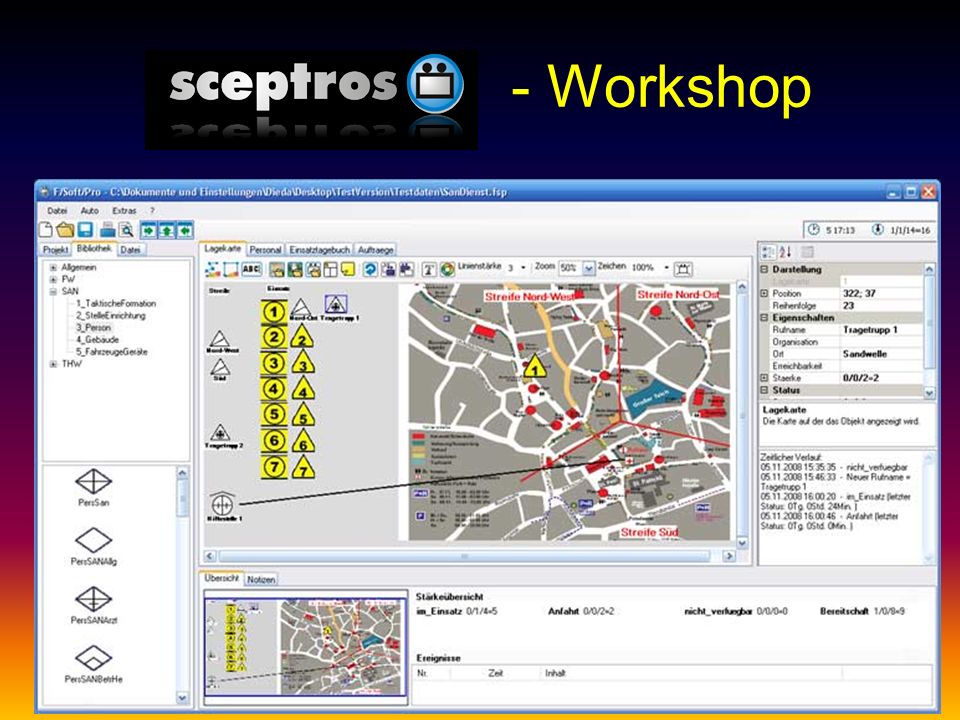The image size is (960, 720).
Task: Switch to the Personal tab
Action: point(265,250)
